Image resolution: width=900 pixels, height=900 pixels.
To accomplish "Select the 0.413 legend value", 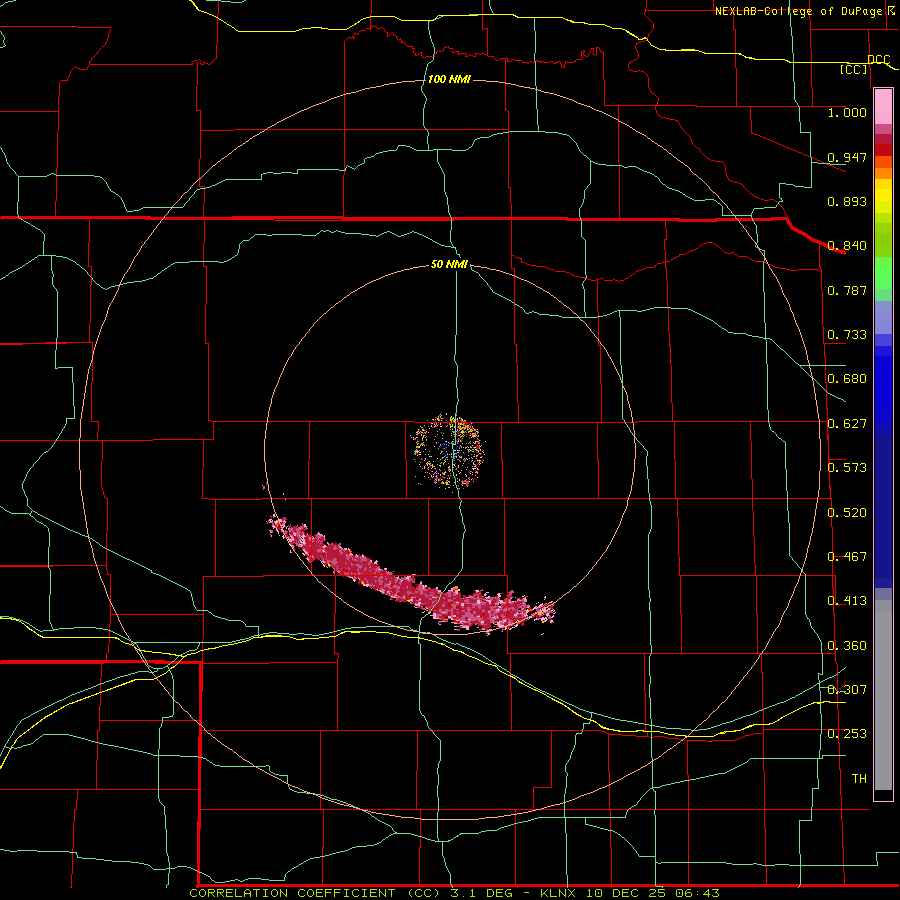I will click(x=847, y=601).
